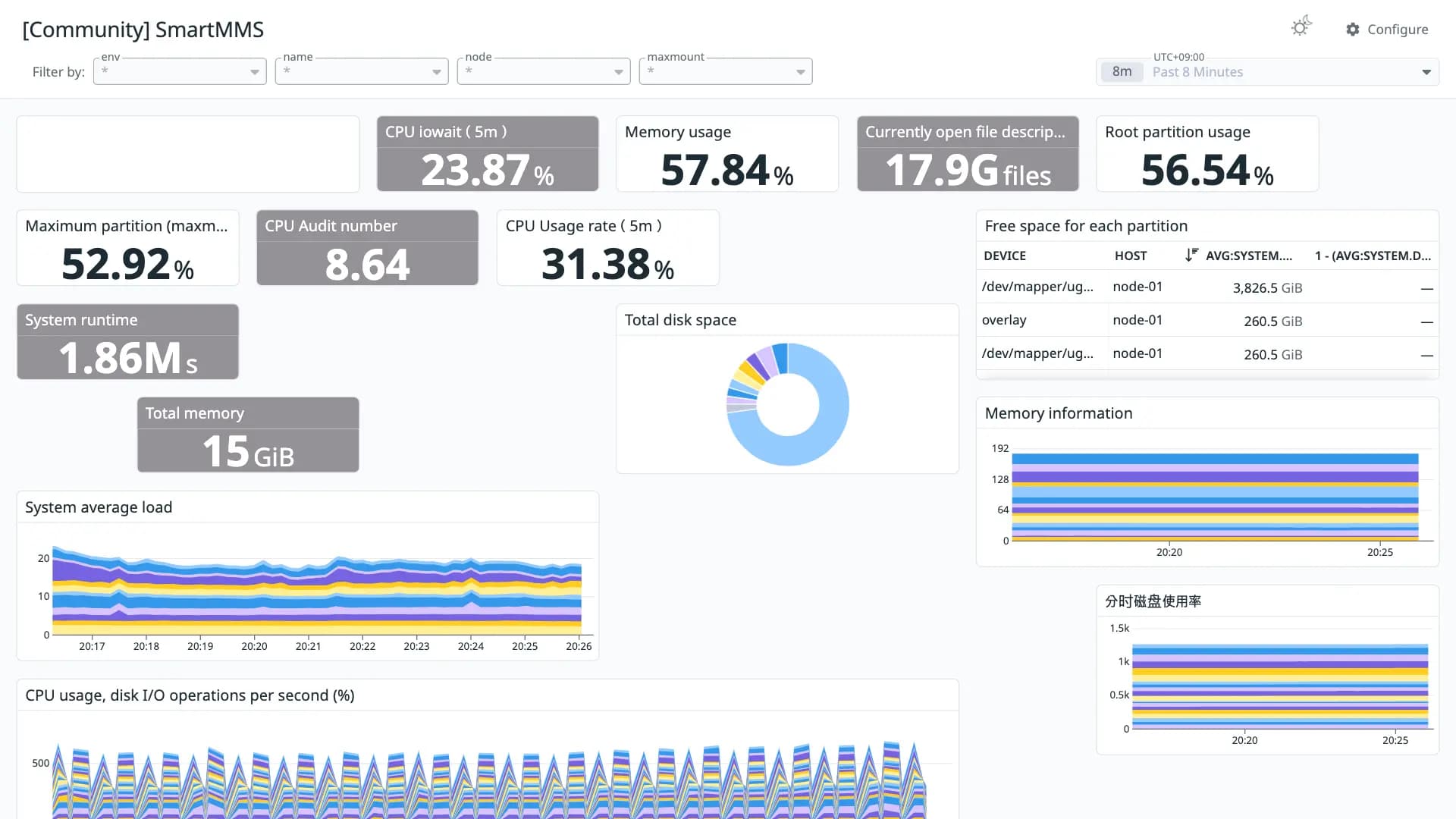
Task: Expand the name filter dropdown
Action: click(362, 71)
